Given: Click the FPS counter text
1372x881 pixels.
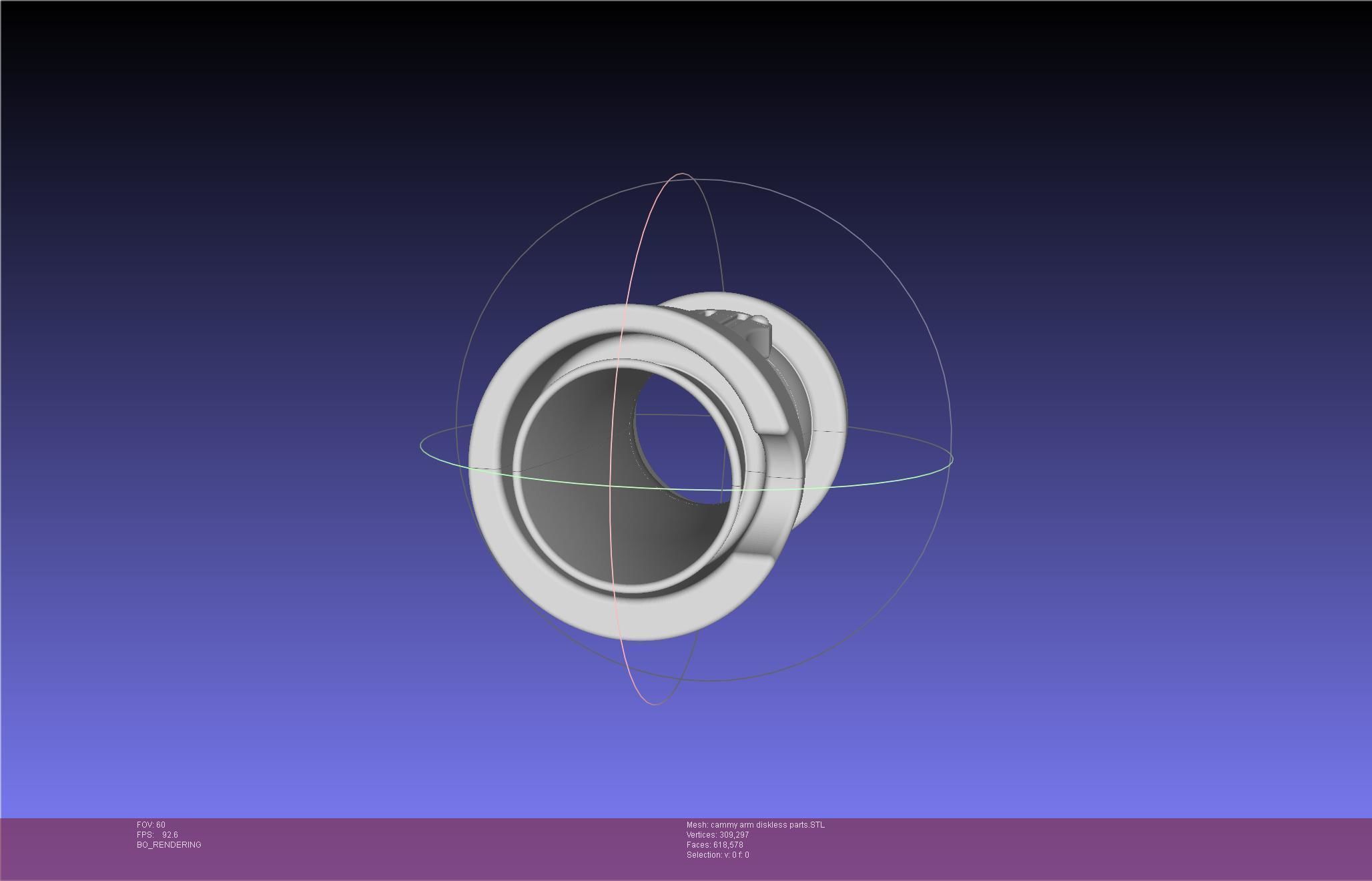Looking at the screenshot, I should 157,835.
